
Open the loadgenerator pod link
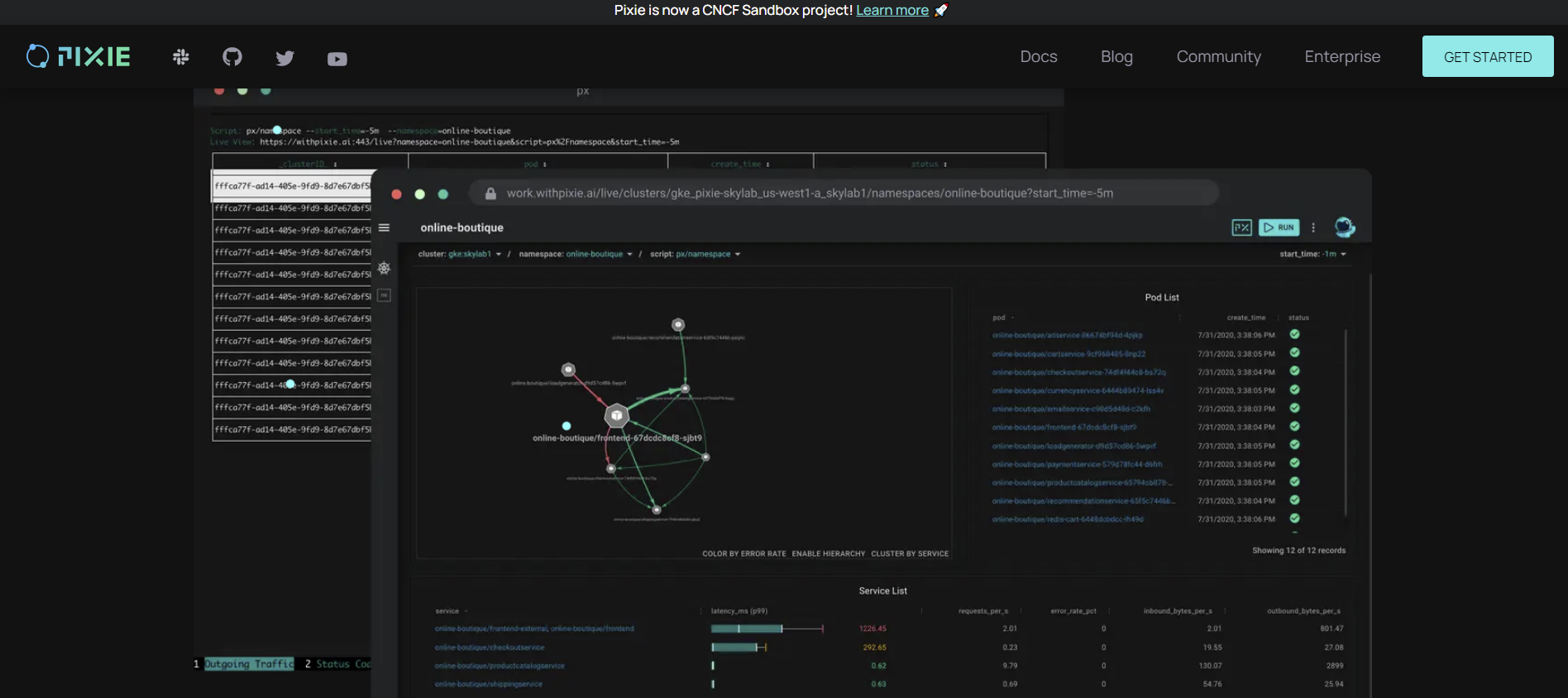(x=1074, y=446)
